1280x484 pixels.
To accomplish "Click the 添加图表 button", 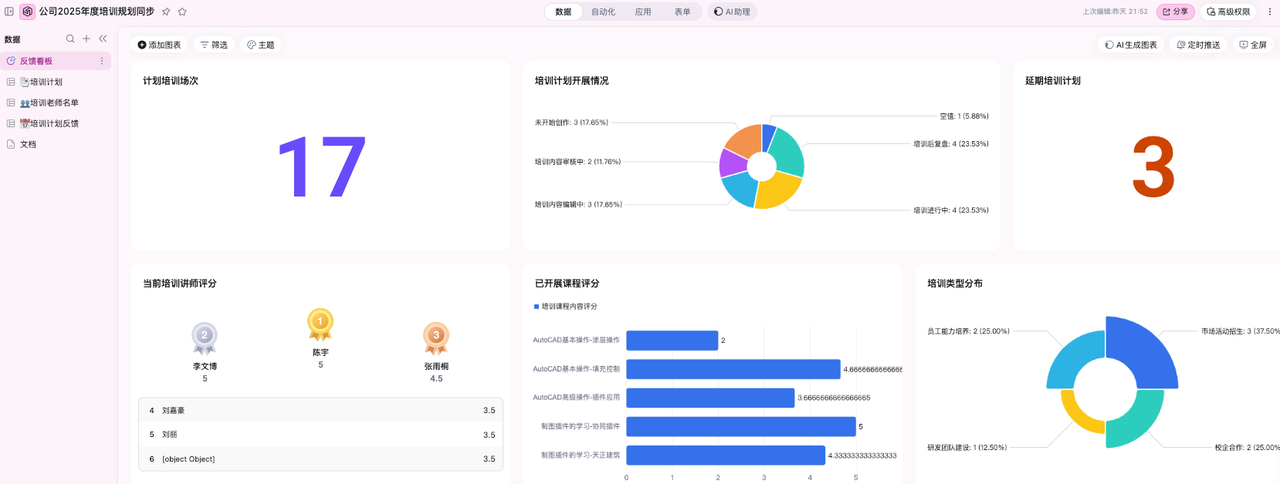I will tap(159, 45).
